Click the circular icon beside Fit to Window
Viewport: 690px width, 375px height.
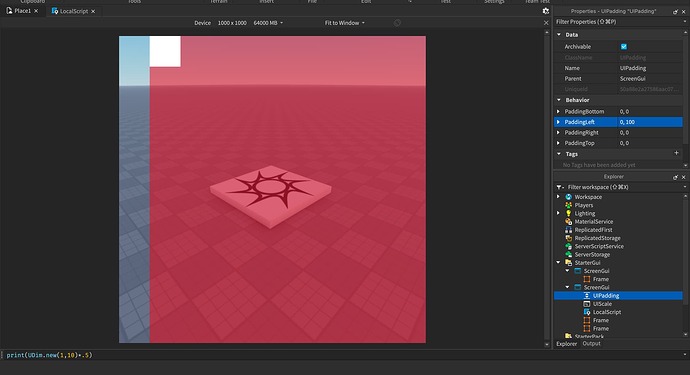397,23
